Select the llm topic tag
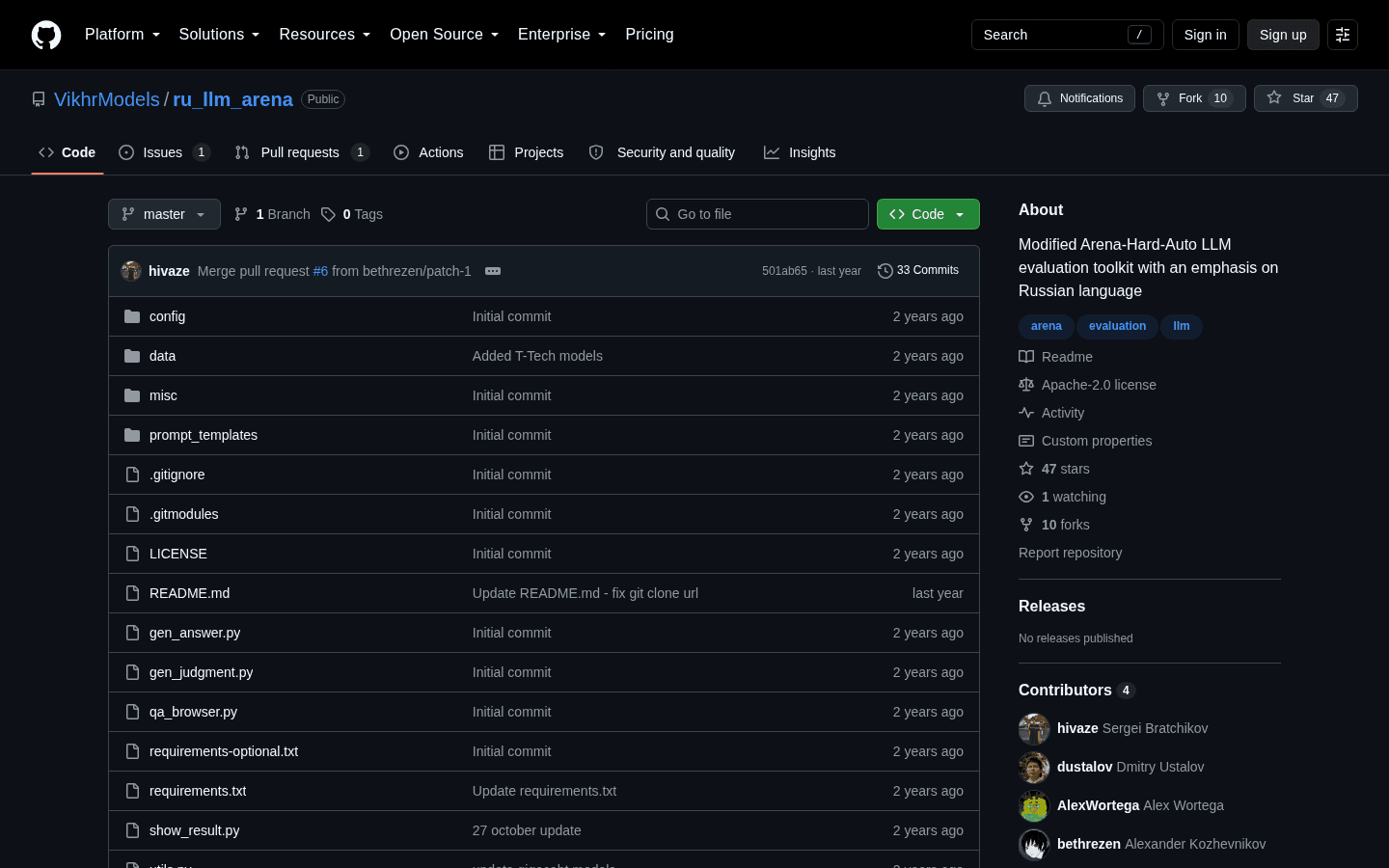The height and width of the screenshot is (868, 1389). [1182, 326]
